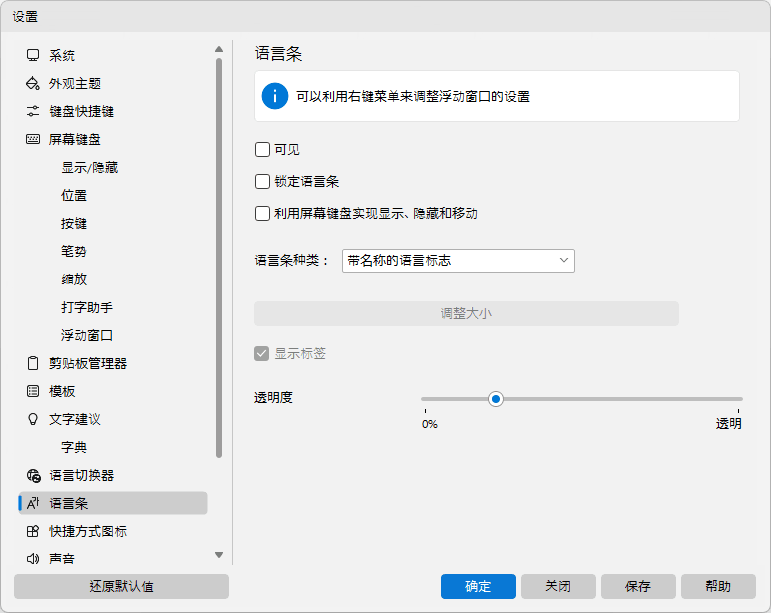Screen dimensions: 771x613
Task: Check 利用屏幕键盘实现显示、隐藏和移动 option
Action: (x=262, y=213)
